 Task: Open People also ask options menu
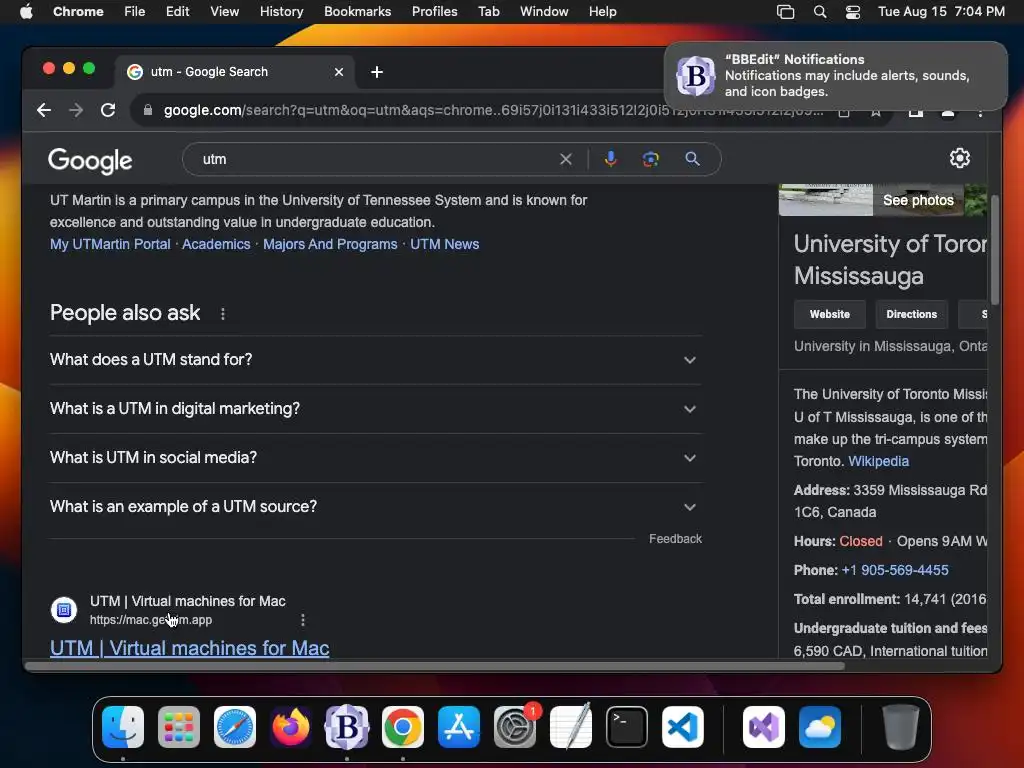coord(223,314)
